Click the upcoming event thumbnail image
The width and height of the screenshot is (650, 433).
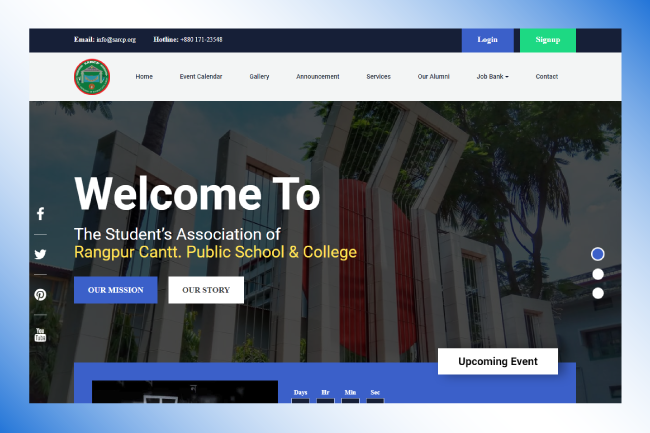click(185, 392)
